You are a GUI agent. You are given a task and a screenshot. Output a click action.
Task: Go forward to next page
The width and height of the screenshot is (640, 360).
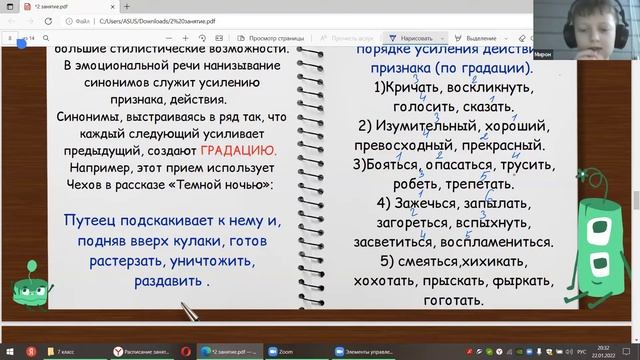point(30,21)
